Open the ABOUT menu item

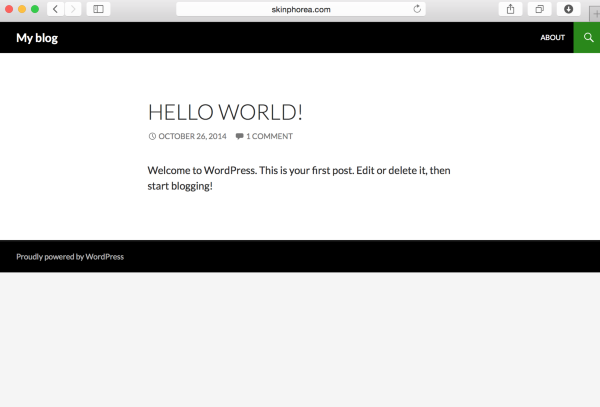(552, 37)
